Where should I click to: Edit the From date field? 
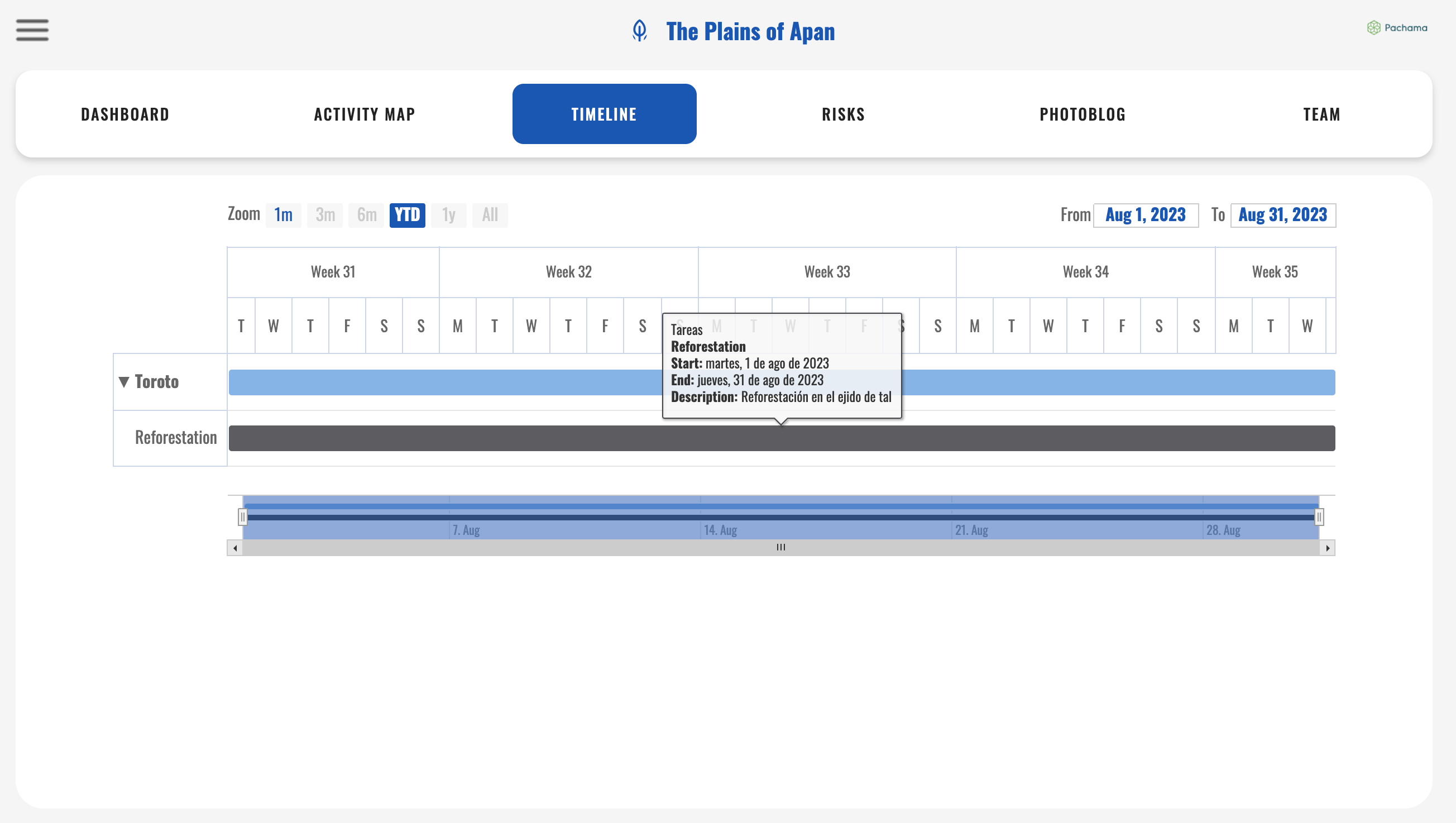point(1145,215)
